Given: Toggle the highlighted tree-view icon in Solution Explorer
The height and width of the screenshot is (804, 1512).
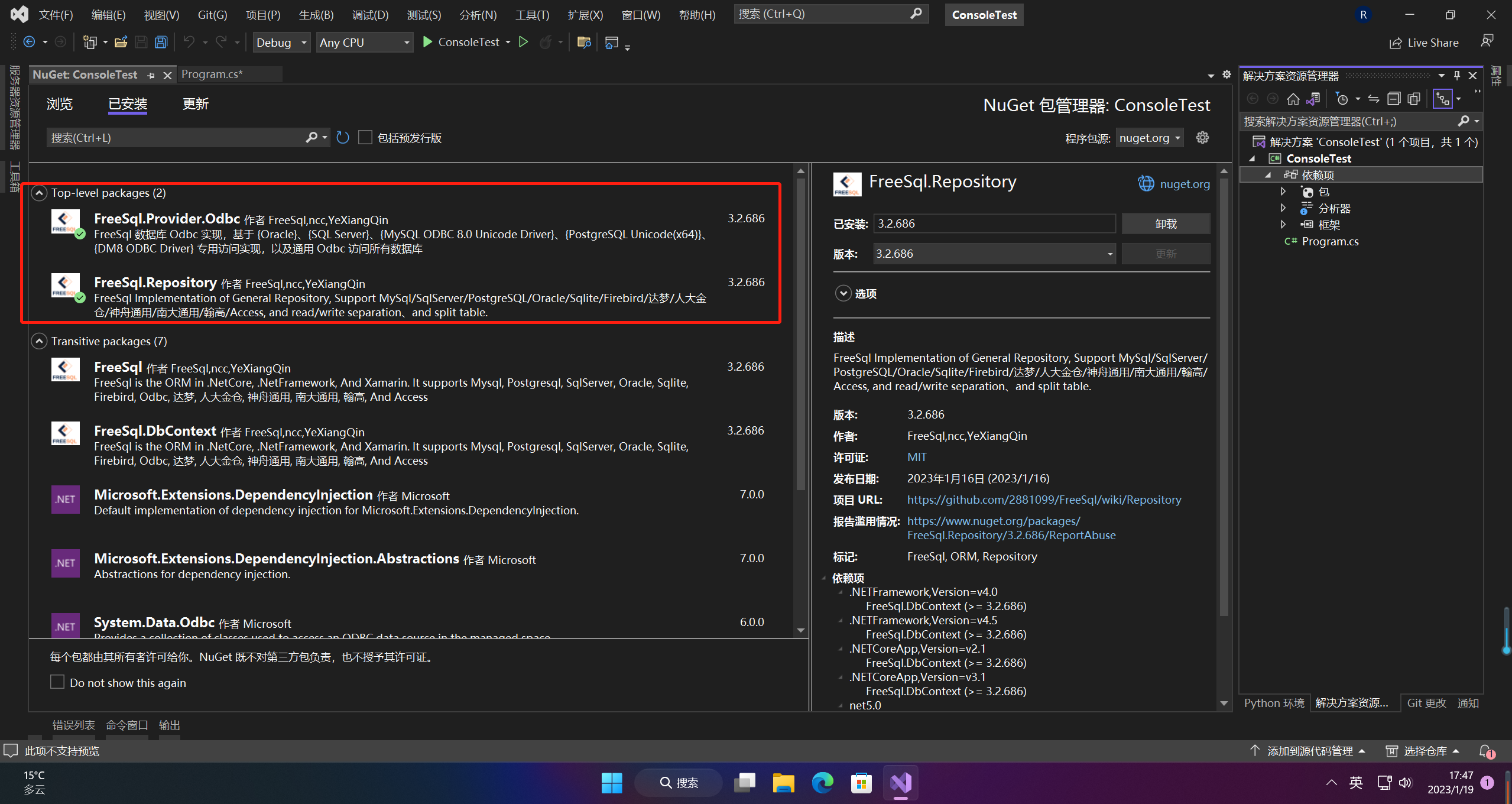Looking at the screenshot, I should click(x=1443, y=99).
